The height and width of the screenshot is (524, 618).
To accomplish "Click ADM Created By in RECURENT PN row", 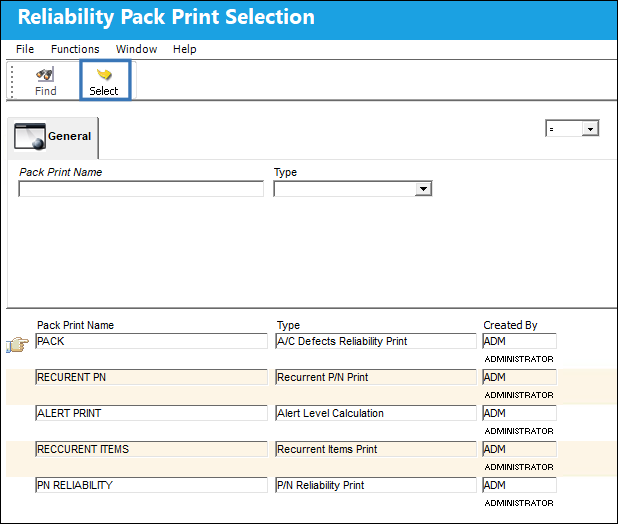I will (519, 377).
